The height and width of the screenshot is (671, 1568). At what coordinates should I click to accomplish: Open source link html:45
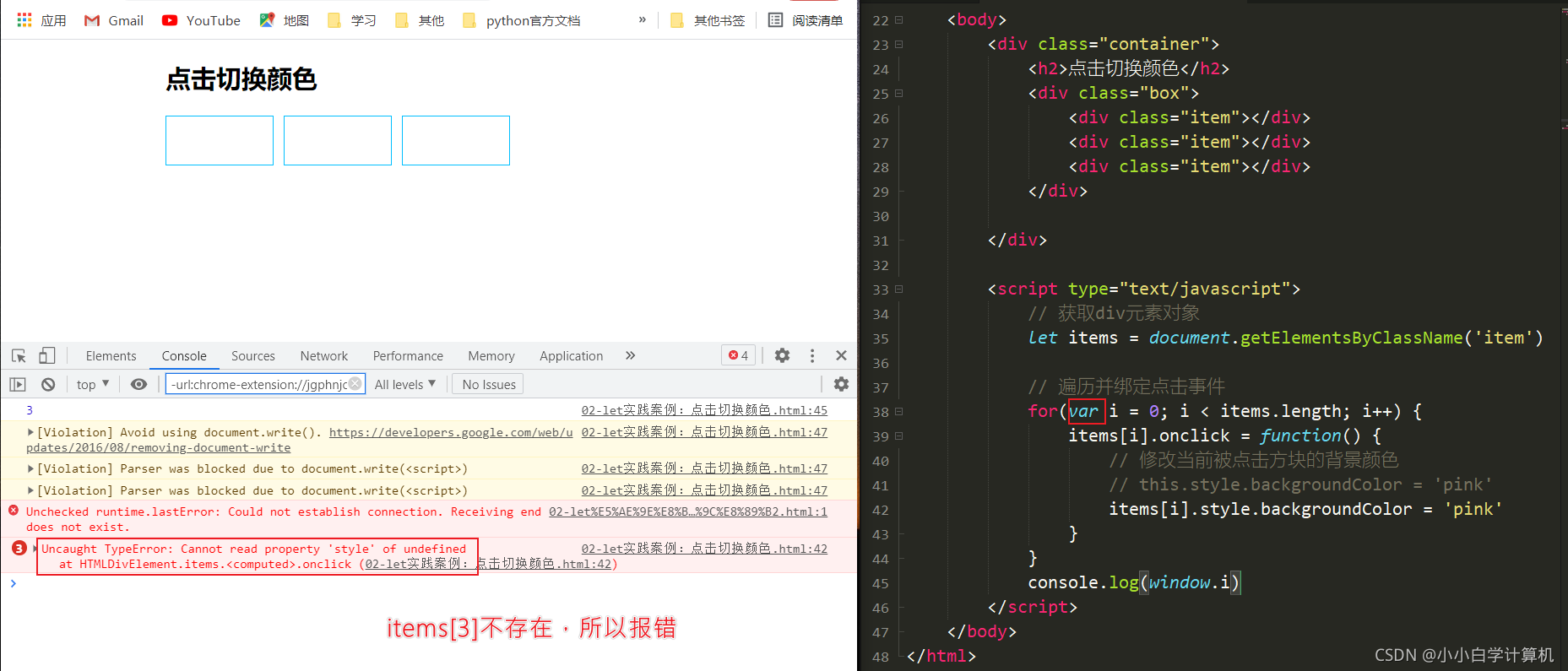point(704,410)
